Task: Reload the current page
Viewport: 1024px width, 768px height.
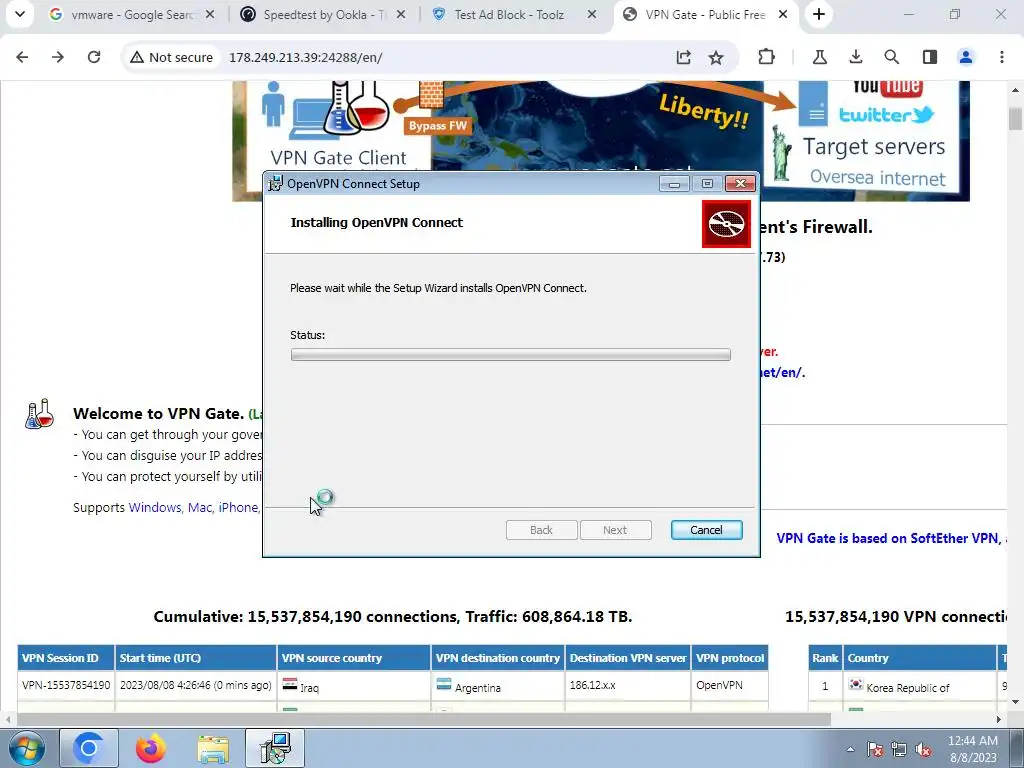Action: pos(94,57)
